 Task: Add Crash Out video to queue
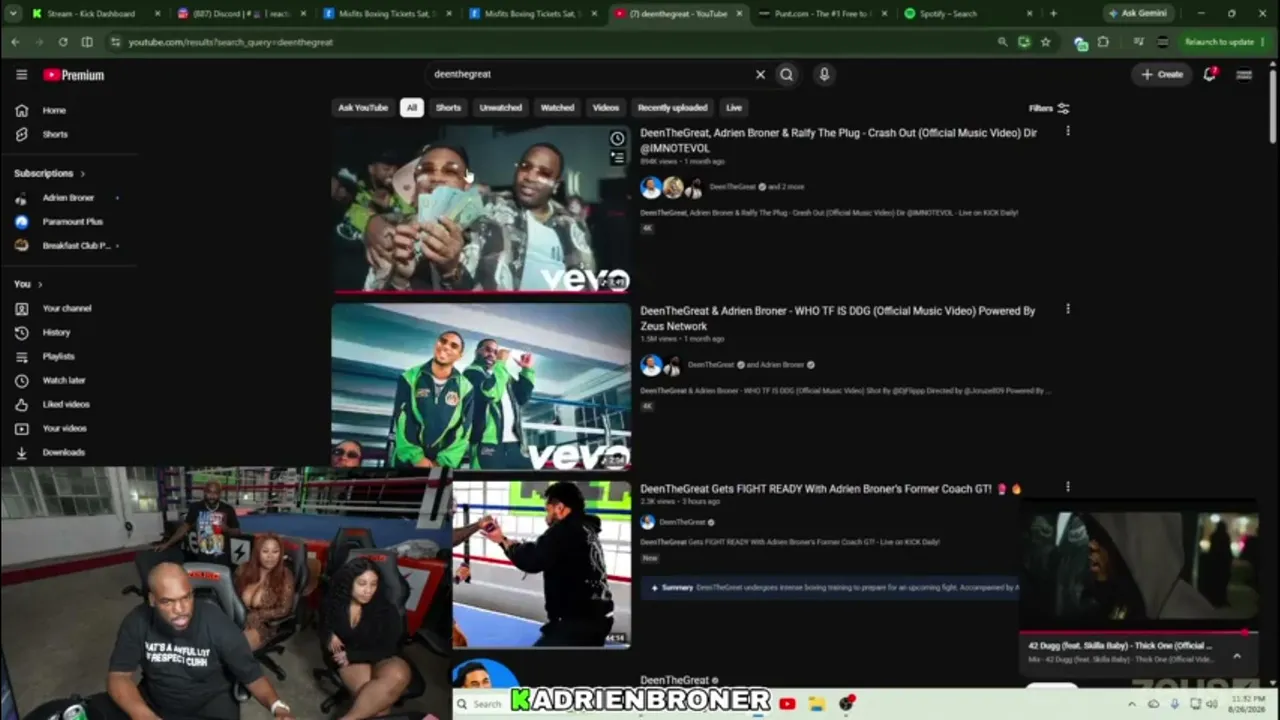617,158
